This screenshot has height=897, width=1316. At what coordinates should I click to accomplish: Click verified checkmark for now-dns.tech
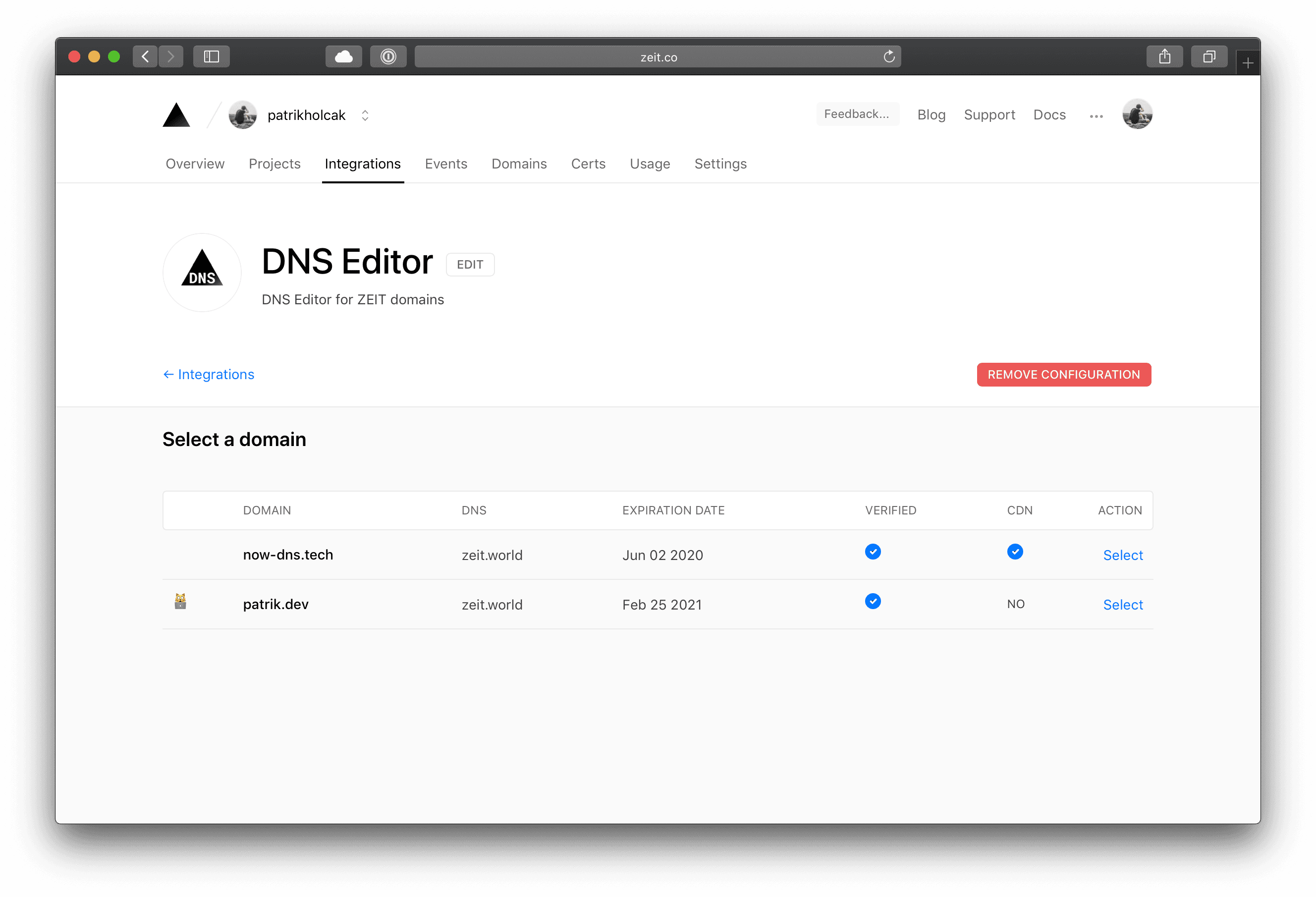point(873,552)
